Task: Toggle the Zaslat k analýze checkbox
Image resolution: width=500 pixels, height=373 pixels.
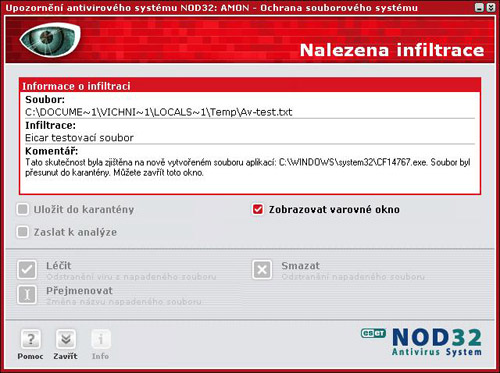Action: (23, 232)
